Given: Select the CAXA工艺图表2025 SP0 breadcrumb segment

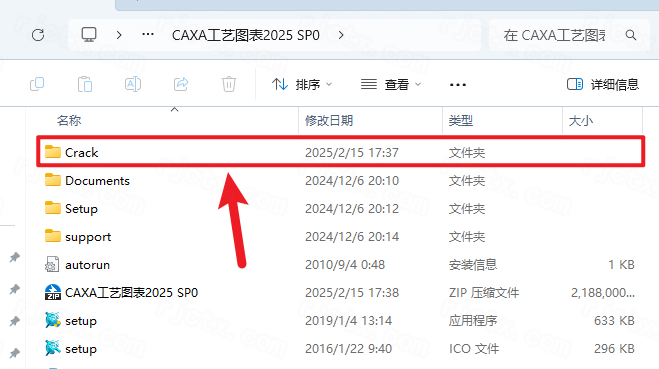Looking at the screenshot, I should pos(246,35).
